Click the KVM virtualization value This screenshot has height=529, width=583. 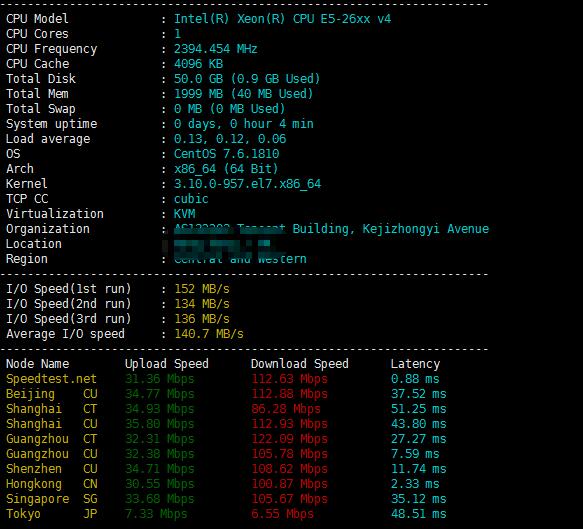coord(184,213)
